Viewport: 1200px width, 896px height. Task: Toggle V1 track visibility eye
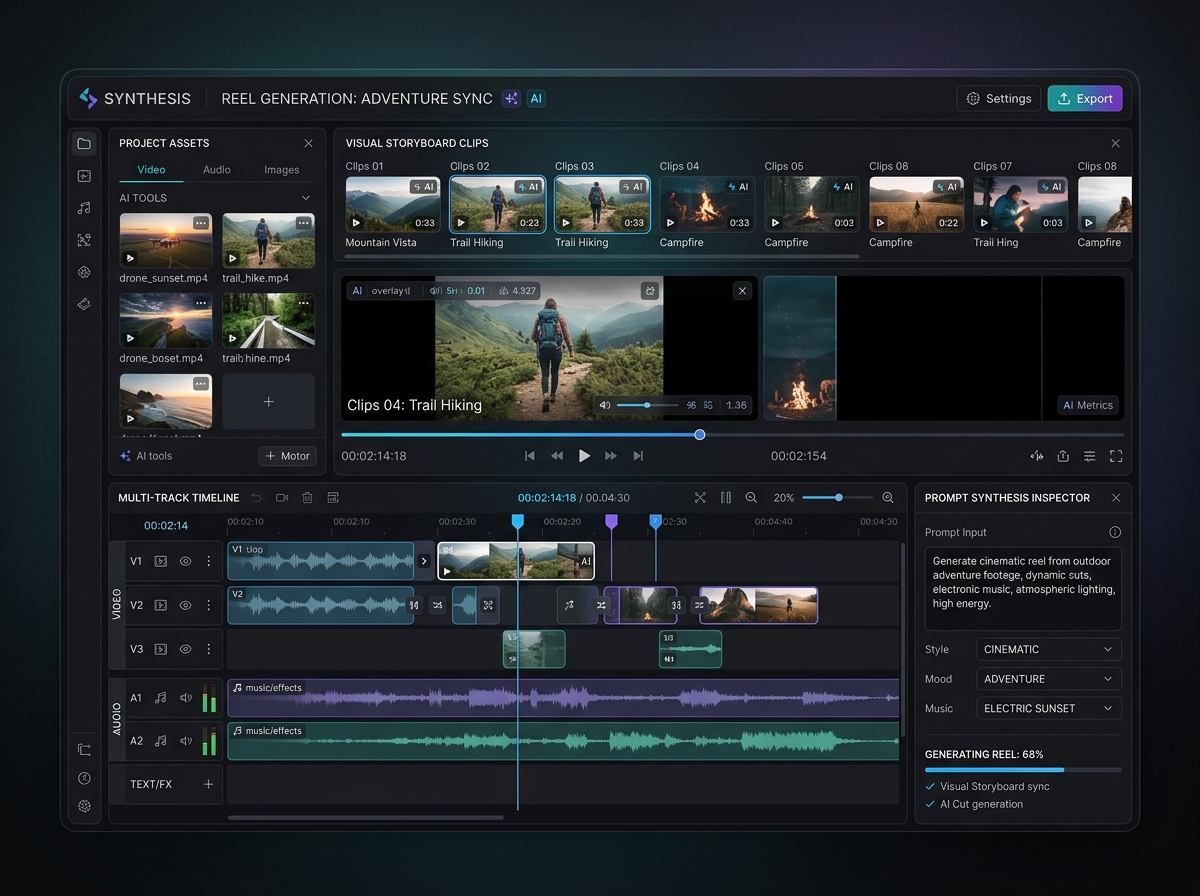pos(185,561)
